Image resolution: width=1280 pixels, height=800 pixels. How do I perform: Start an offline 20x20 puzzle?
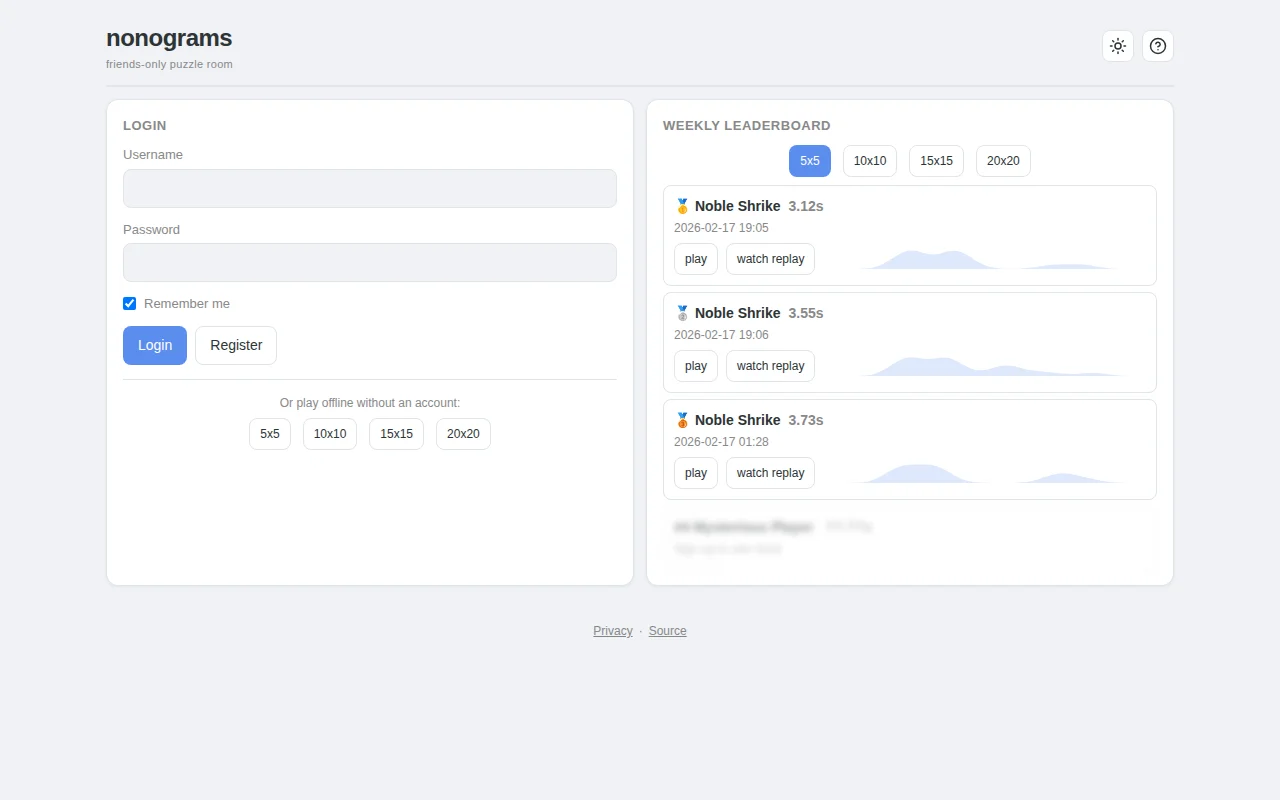coord(463,434)
